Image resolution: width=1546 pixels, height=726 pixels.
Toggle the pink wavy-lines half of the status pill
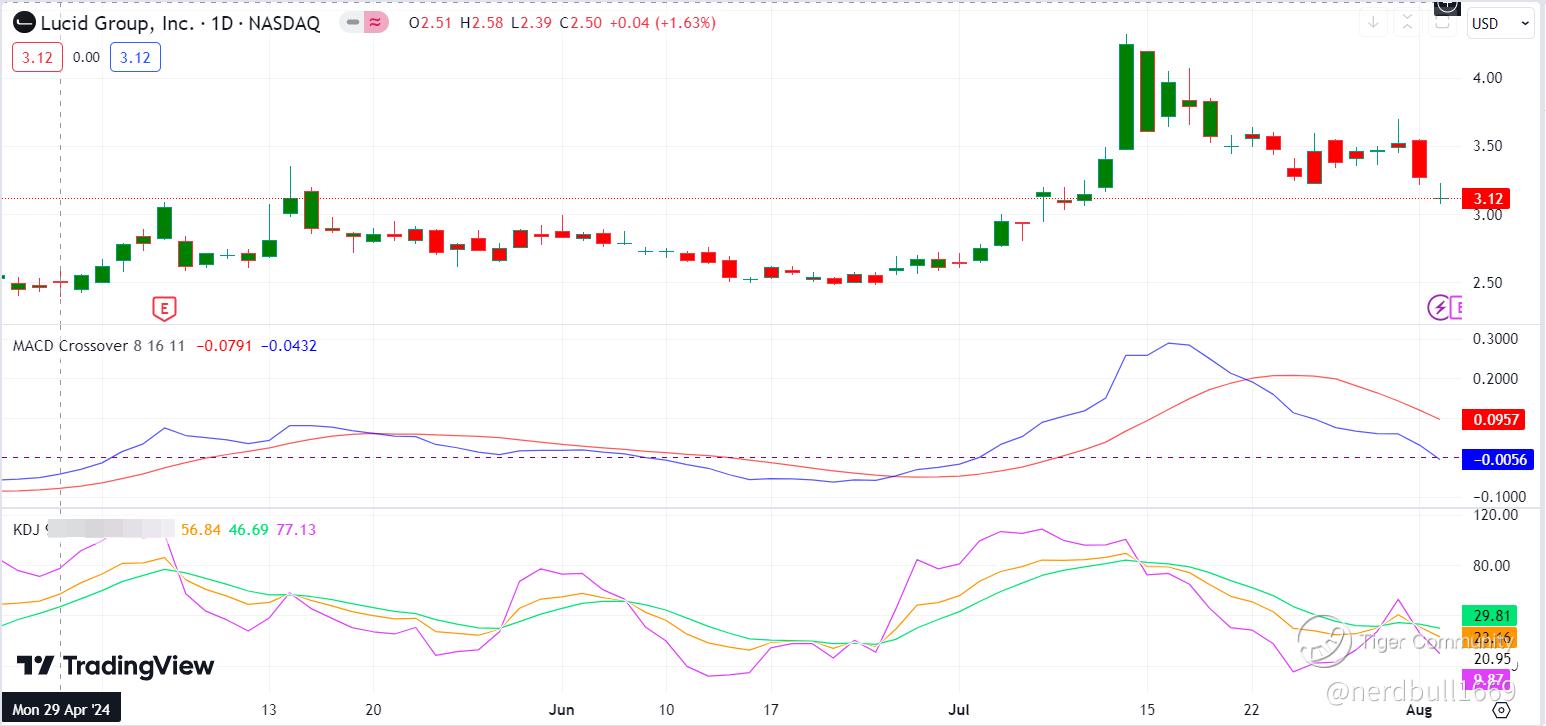[376, 23]
